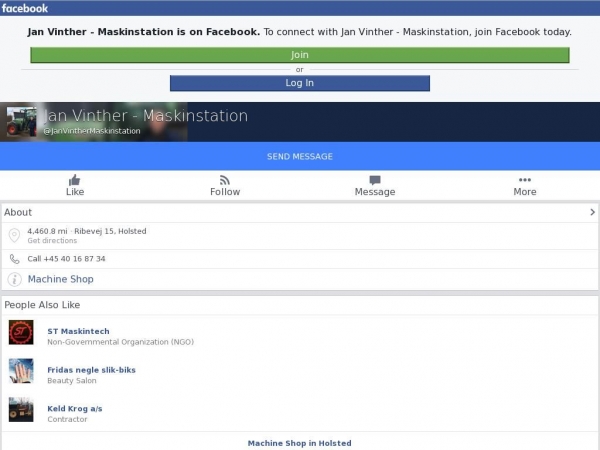Click Call +45 40 16 87 34

pos(66,259)
